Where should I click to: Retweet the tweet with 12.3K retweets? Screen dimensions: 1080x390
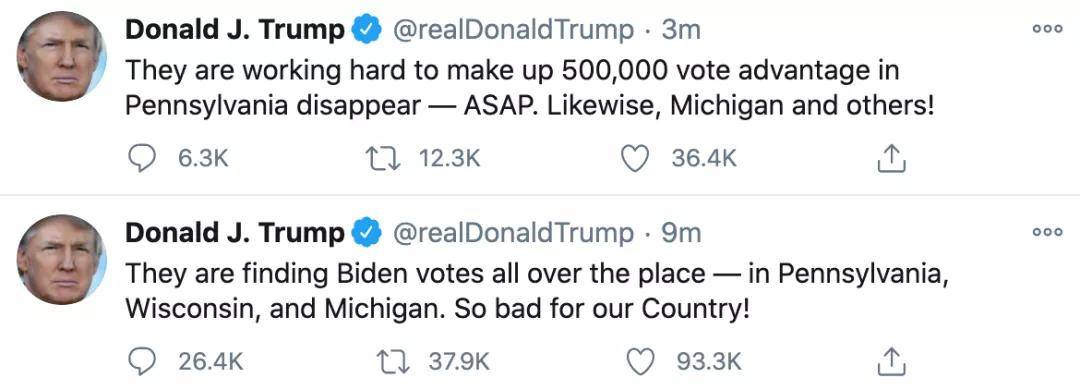(382, 159)
